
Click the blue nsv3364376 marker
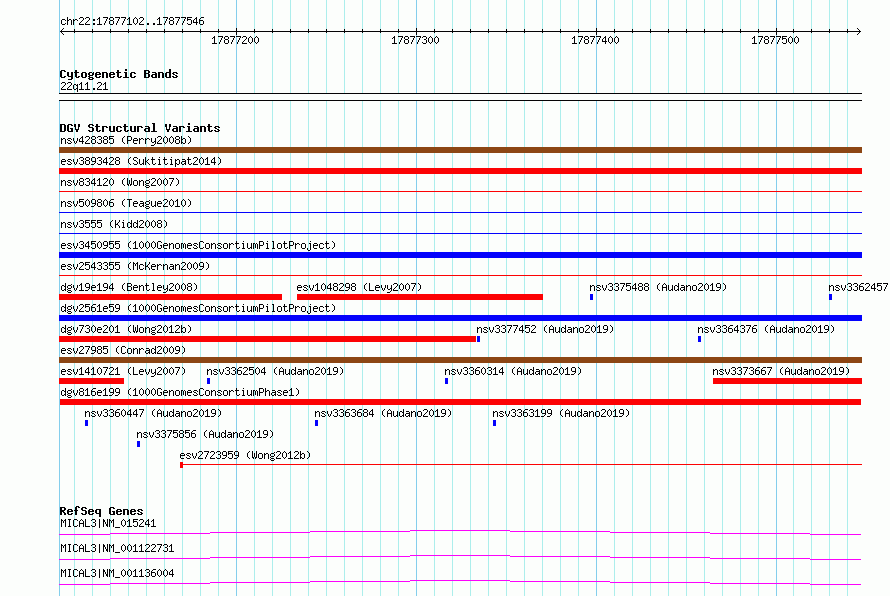pos(699,339)
